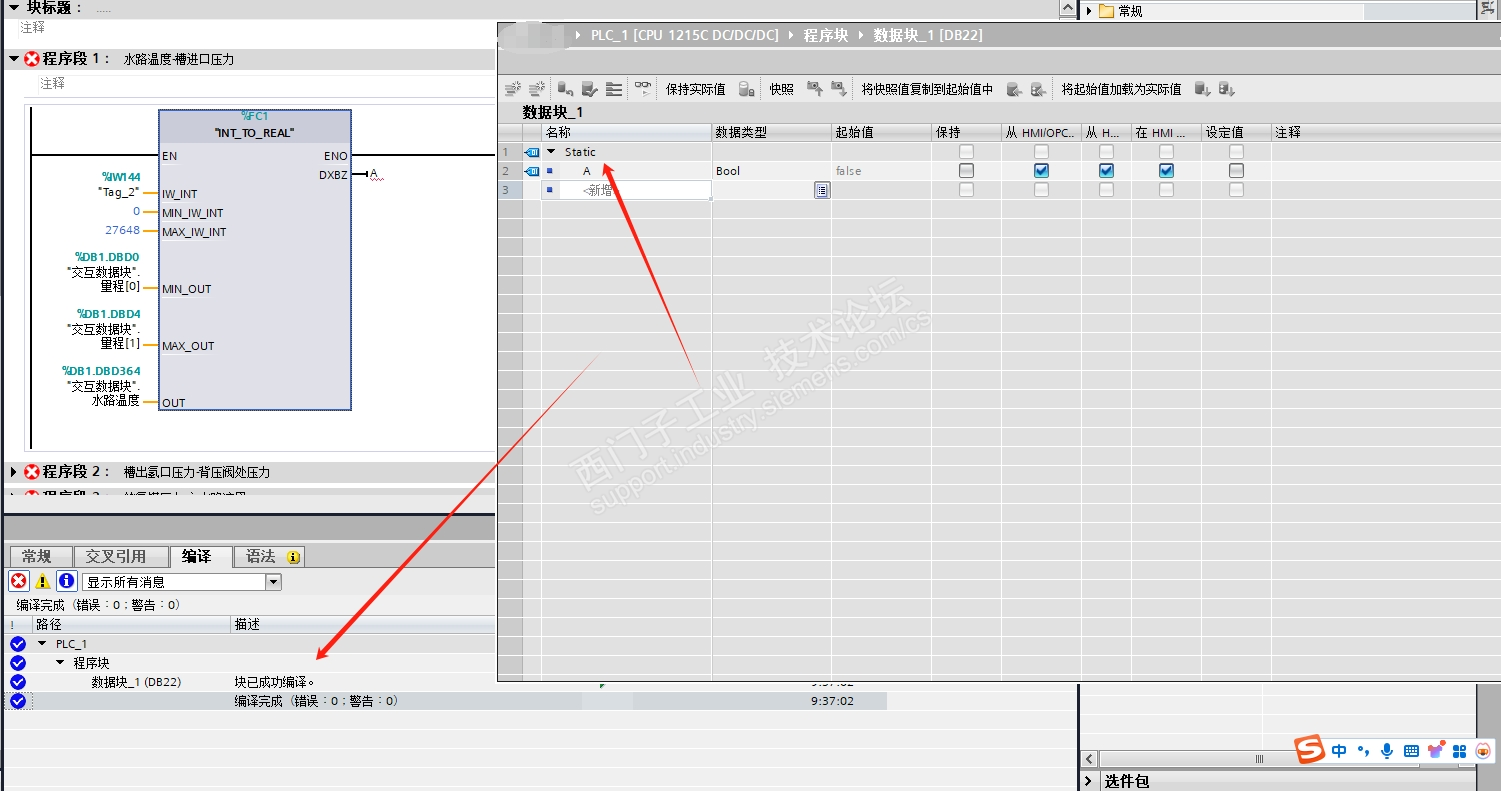This screenshot has width=1501, height=791.
Task: Click 数据块_1 [DB22] in the breadcrumb
Action: 928,35
